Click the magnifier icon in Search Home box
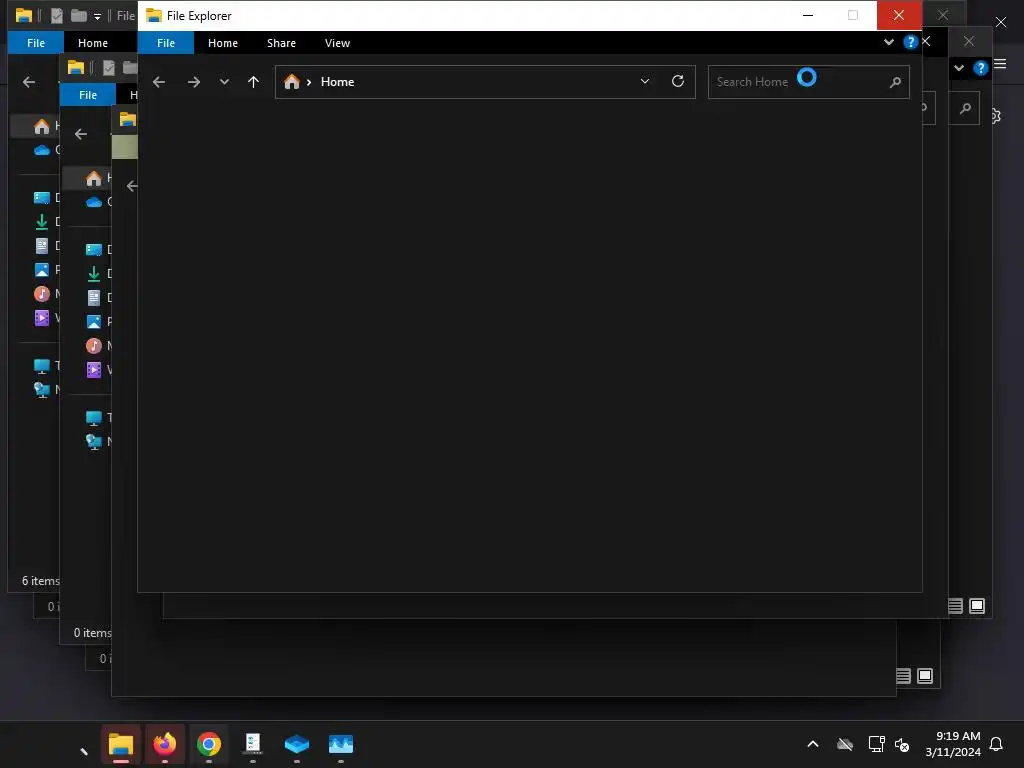This screenshot has width=1024, height=768. [x=895, y=82]
